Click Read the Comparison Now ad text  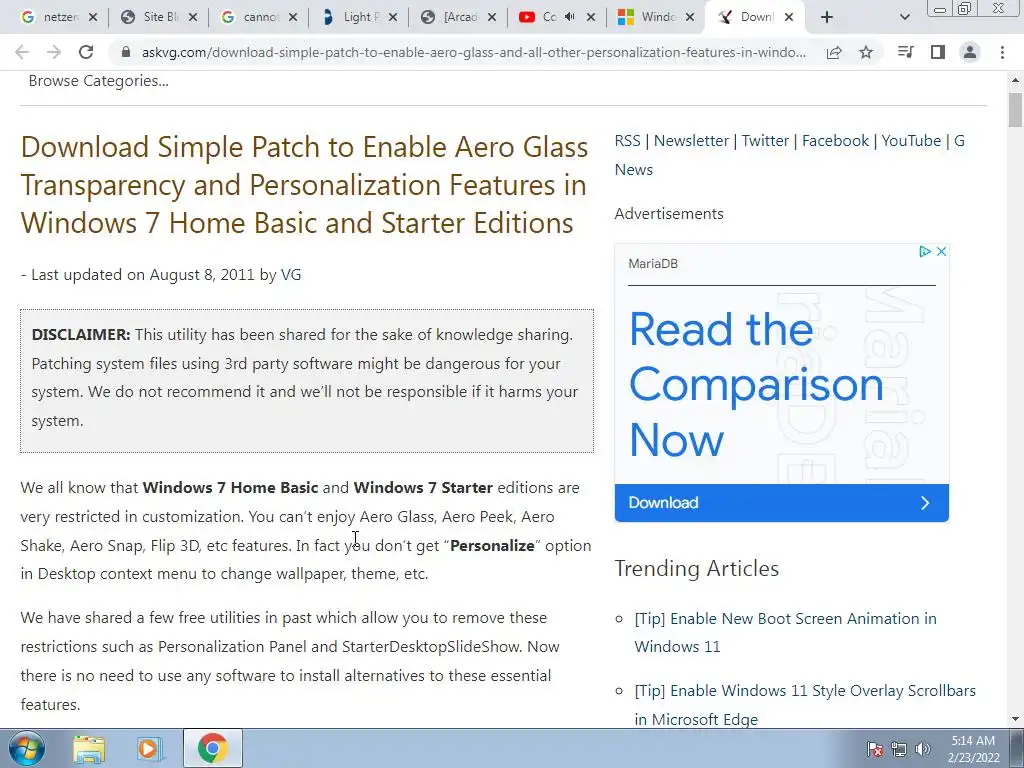tap(756, 384)
